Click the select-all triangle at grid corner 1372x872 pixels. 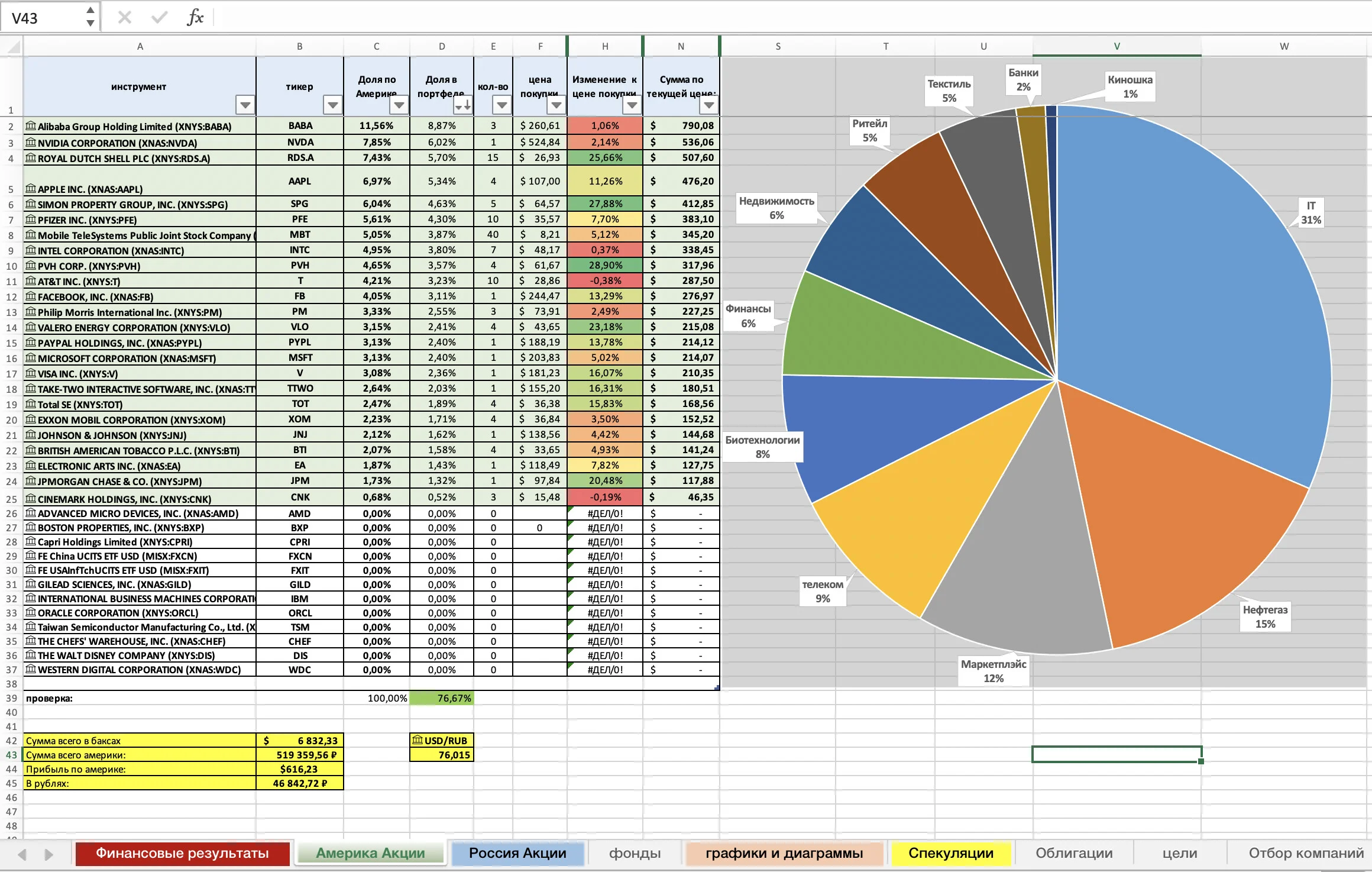[x=13, y=46]
